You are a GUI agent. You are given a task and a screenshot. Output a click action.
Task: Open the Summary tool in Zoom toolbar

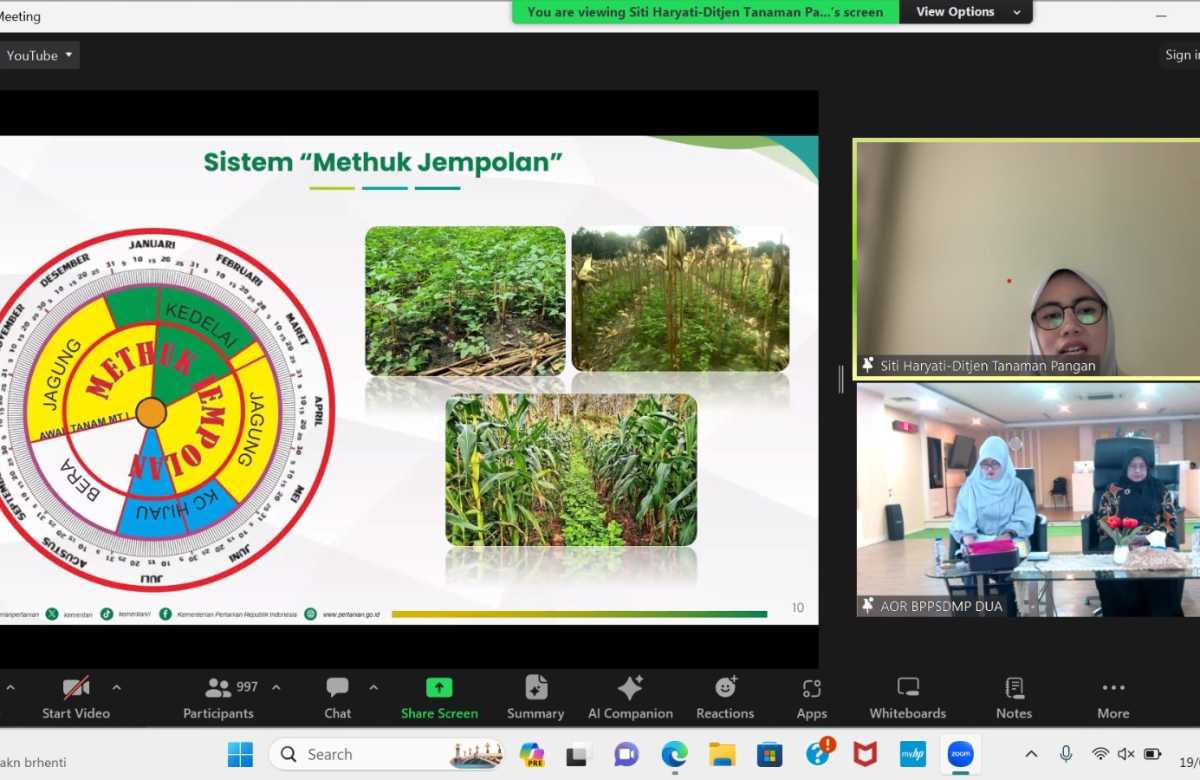pos(535,697)
